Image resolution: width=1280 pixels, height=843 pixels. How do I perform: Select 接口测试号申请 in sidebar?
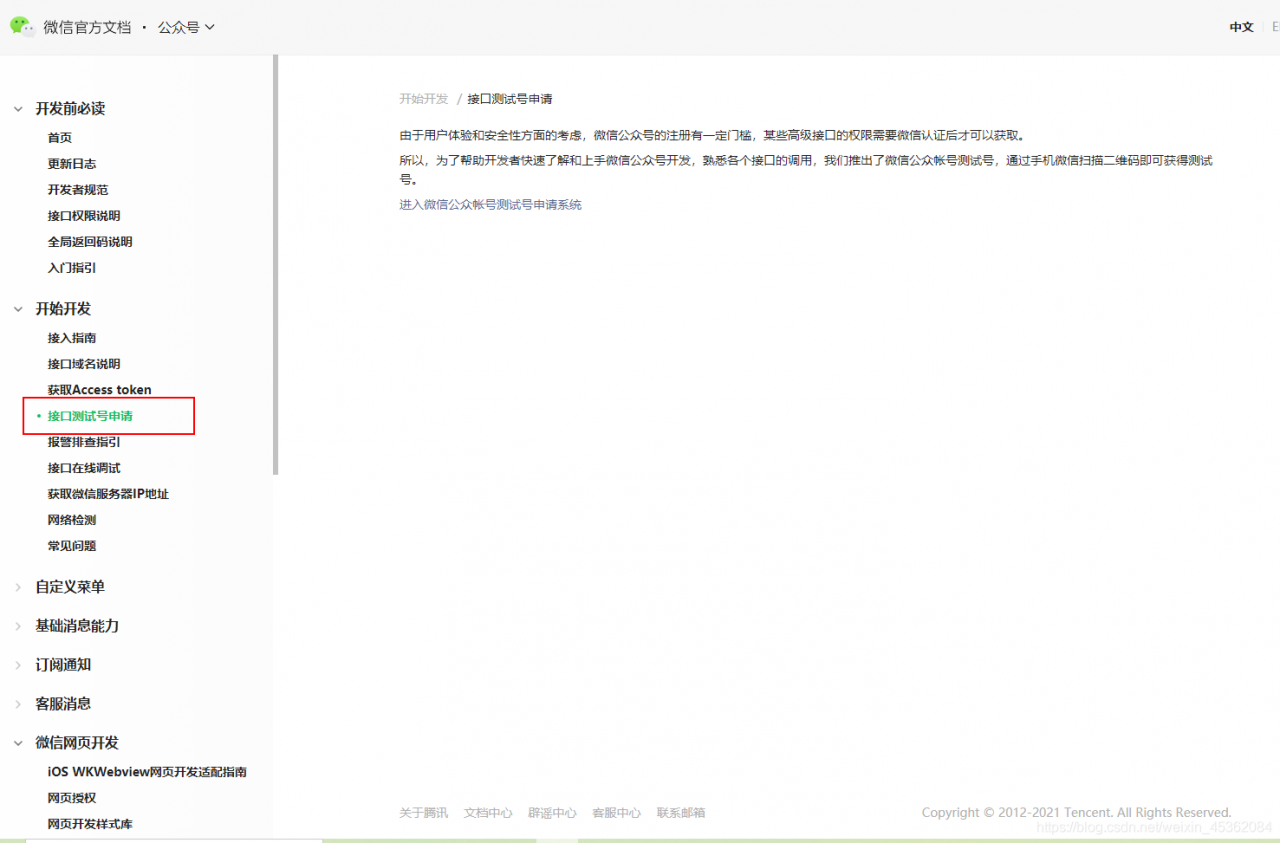(90, 416)
